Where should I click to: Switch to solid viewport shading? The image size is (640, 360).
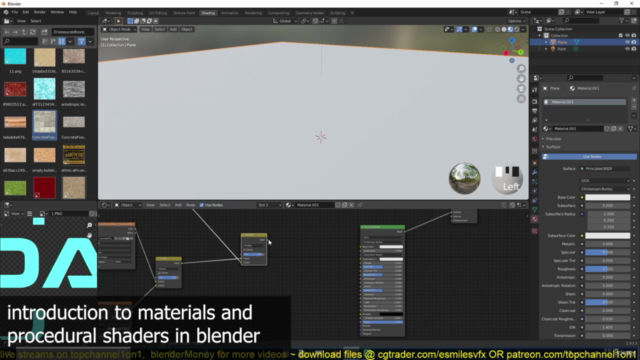pyautogui.click(x=504, y=29)
